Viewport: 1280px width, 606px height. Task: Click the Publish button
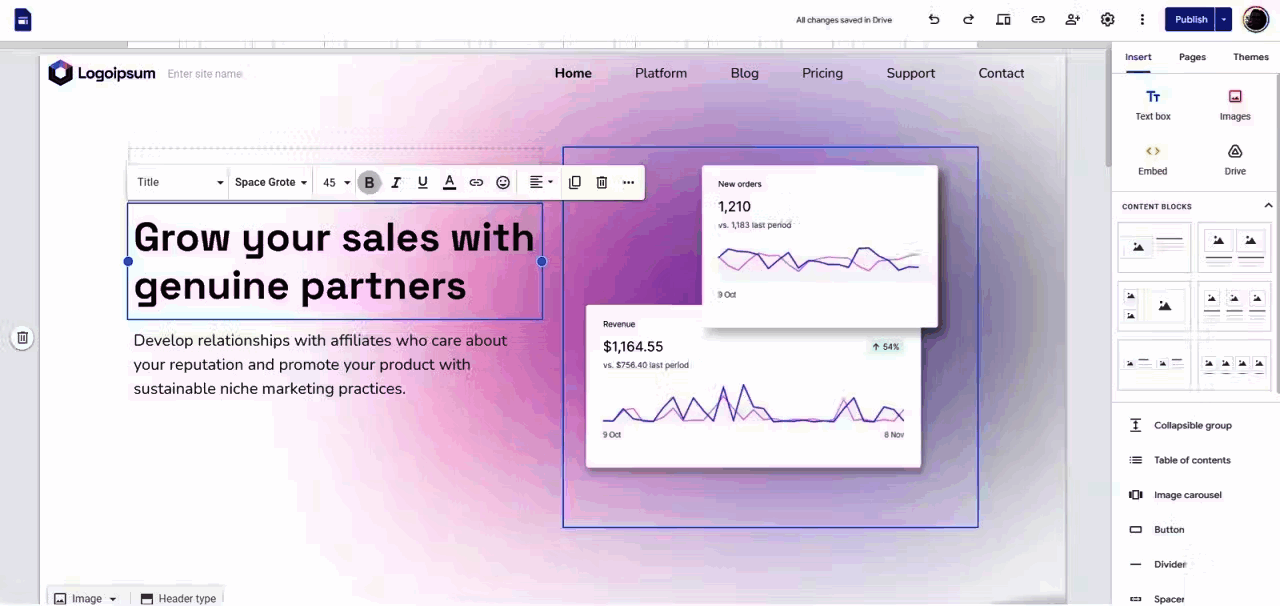(1191, 19)
